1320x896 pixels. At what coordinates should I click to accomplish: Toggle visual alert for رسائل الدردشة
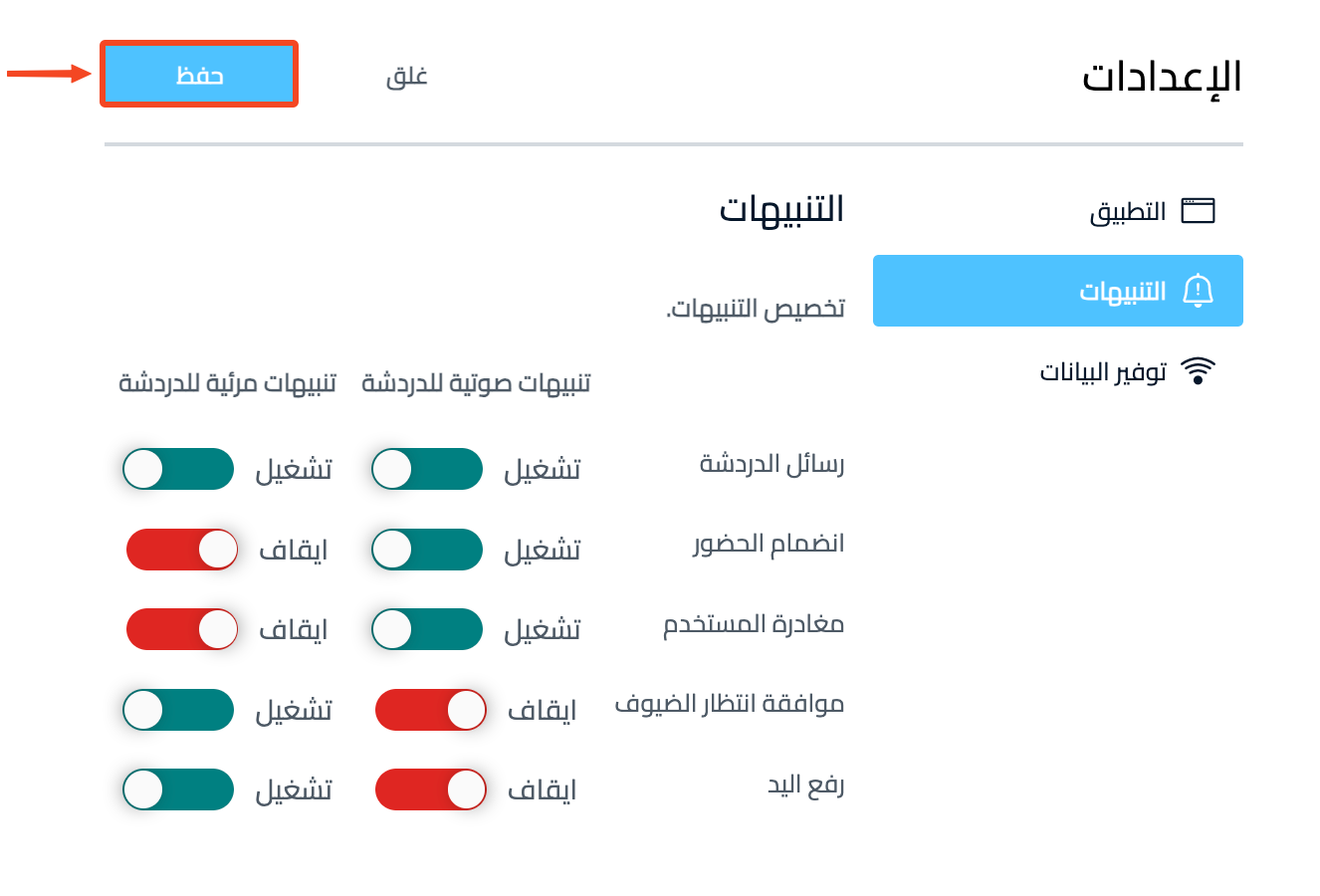pyautogui.click(x=178, y=469)
